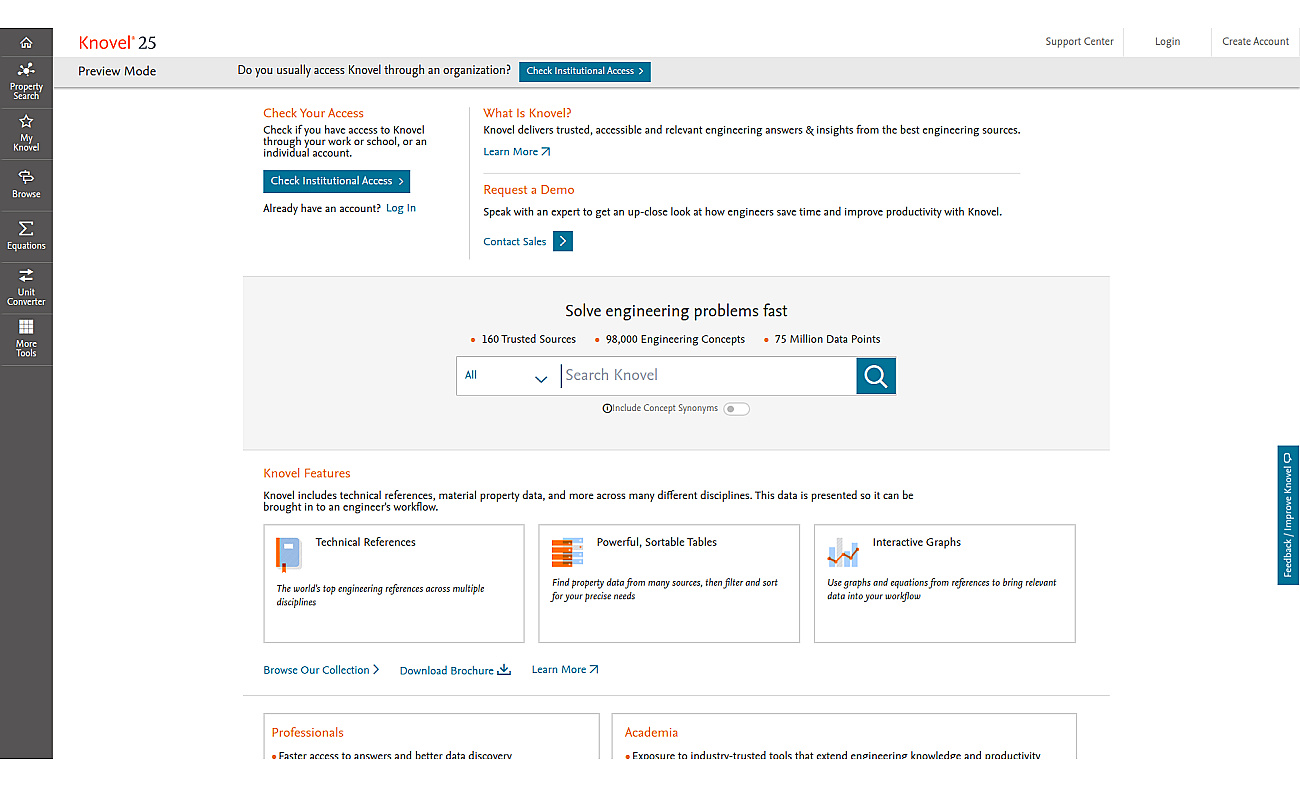Click the Academia heading
The height and width of the screenshot is (788, 1300).
coord(651,732)
